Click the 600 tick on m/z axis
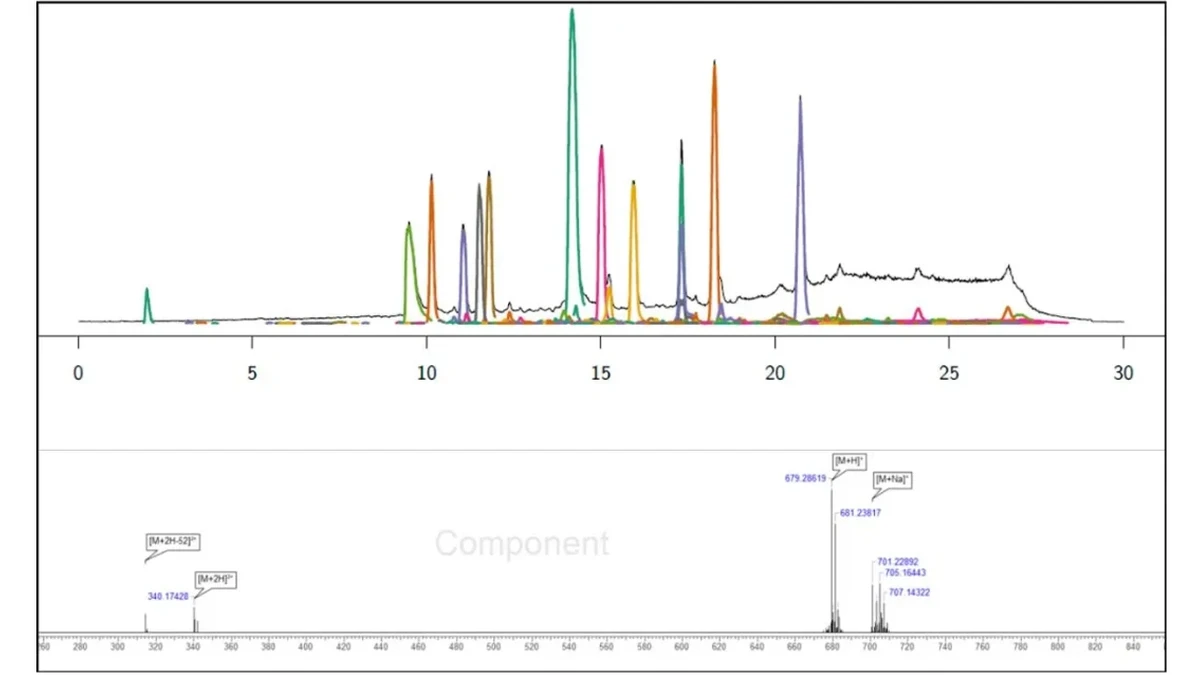The width and height of the screenshot is (1200, 675). [x=682, y=647]
